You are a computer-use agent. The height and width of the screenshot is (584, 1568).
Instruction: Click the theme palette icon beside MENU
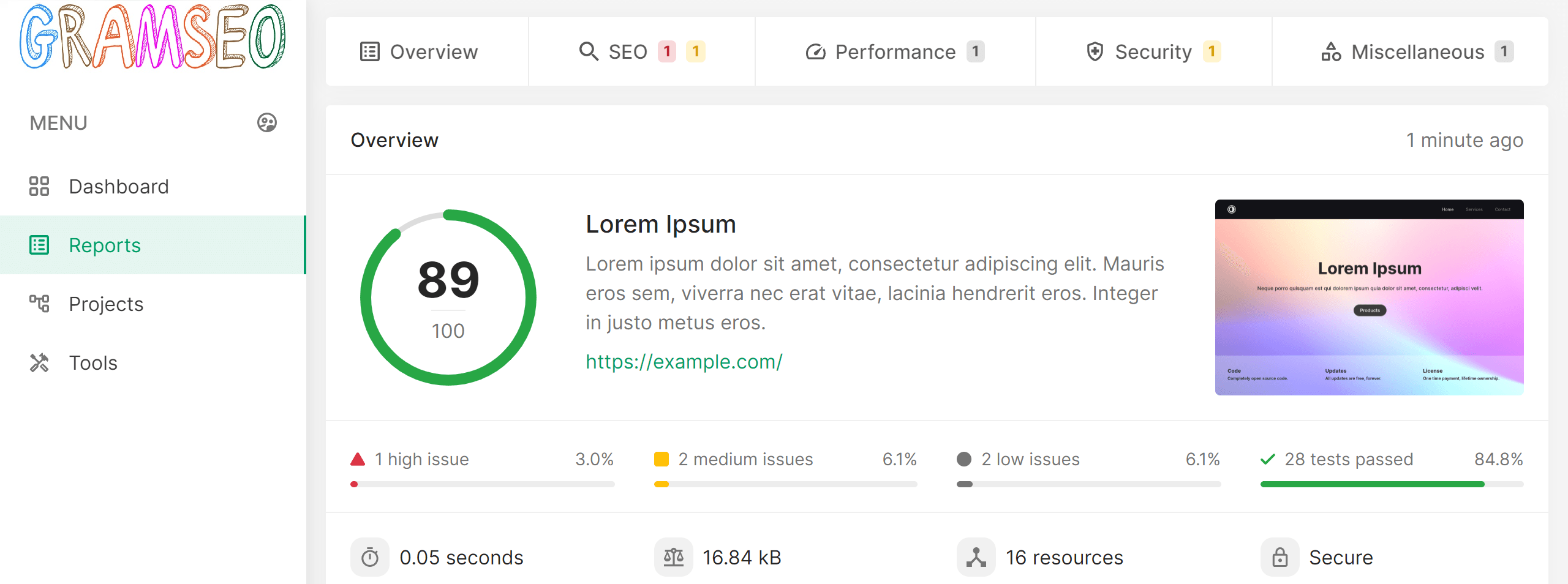pyautogui.click(x=267, y=123)
